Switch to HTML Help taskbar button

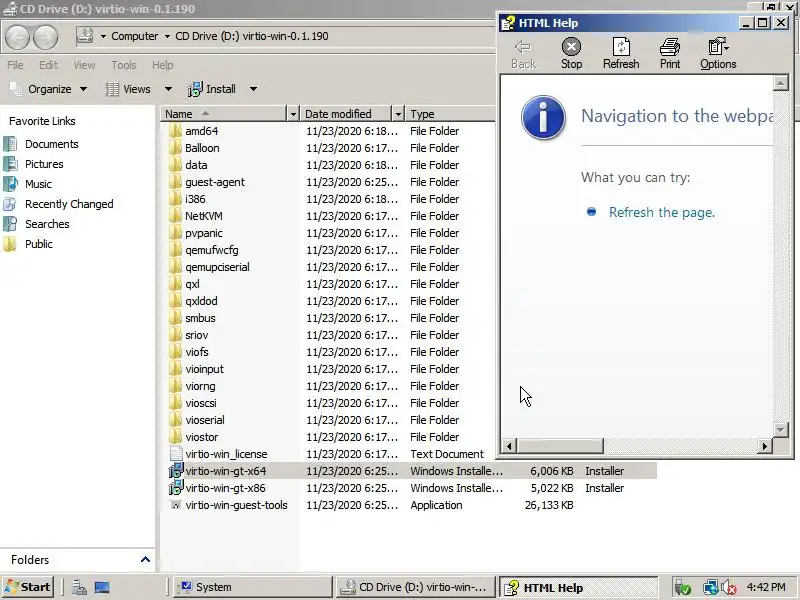[579, 587]
